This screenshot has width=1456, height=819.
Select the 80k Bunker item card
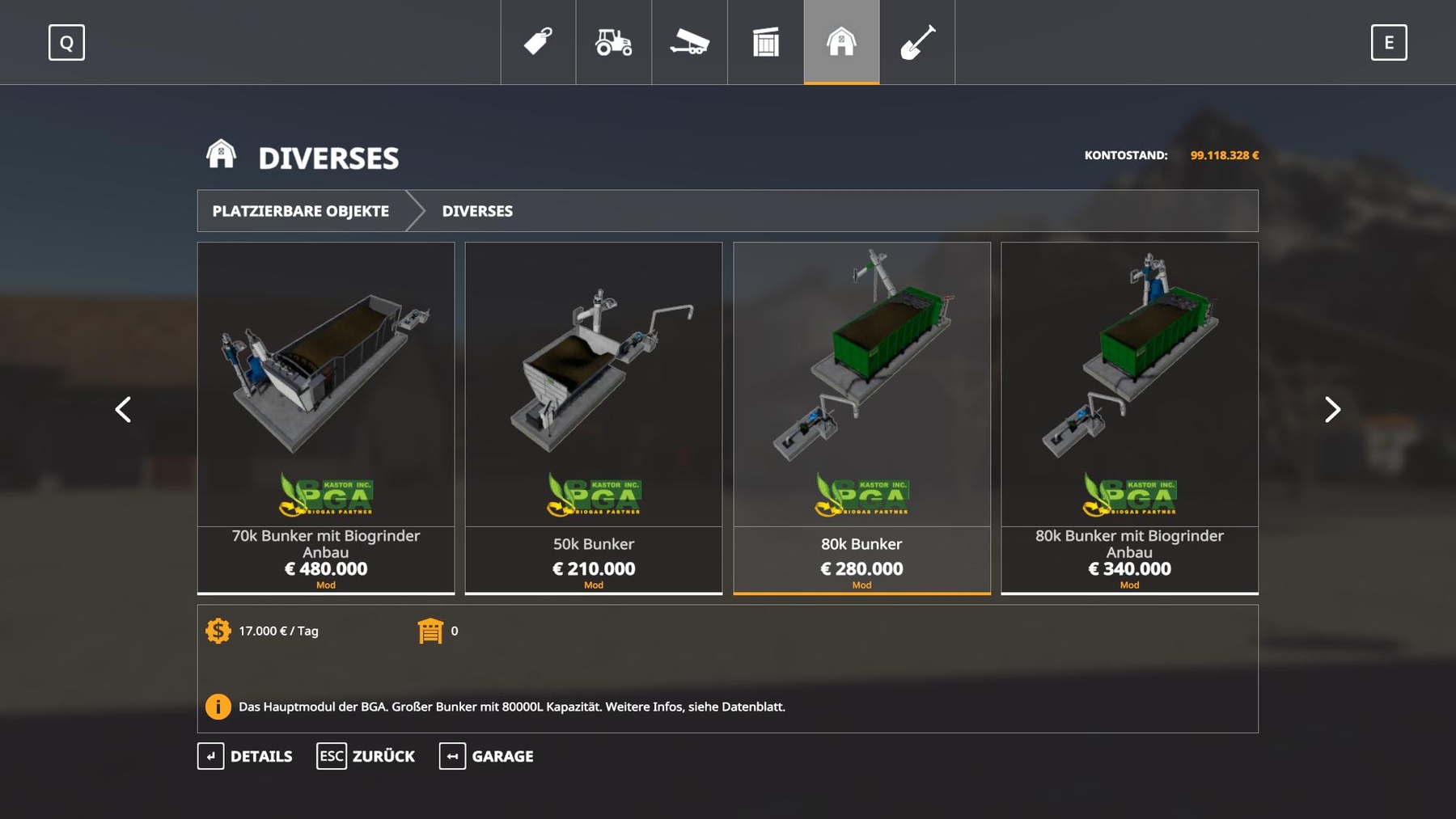[861, 418]
